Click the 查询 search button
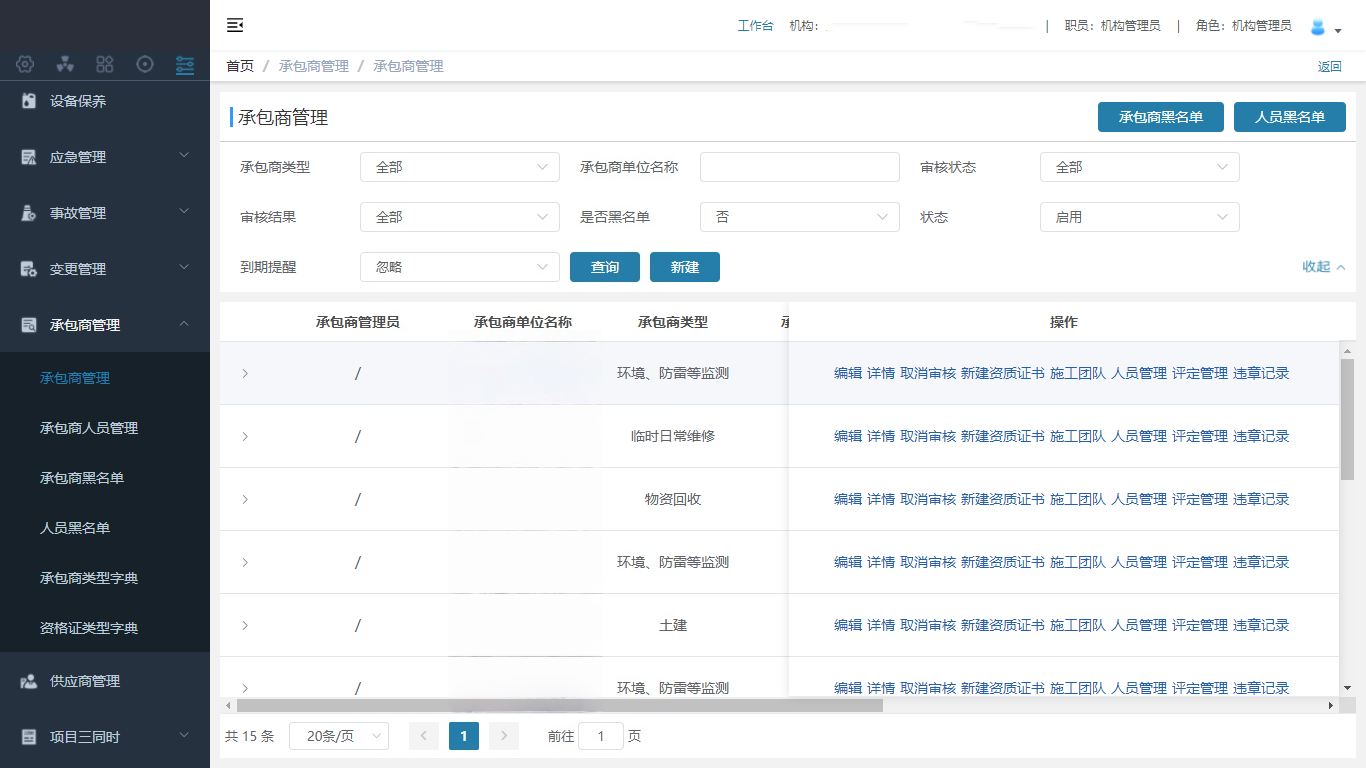The width and height of the screenshot is (1366, 768). [605, 267]
